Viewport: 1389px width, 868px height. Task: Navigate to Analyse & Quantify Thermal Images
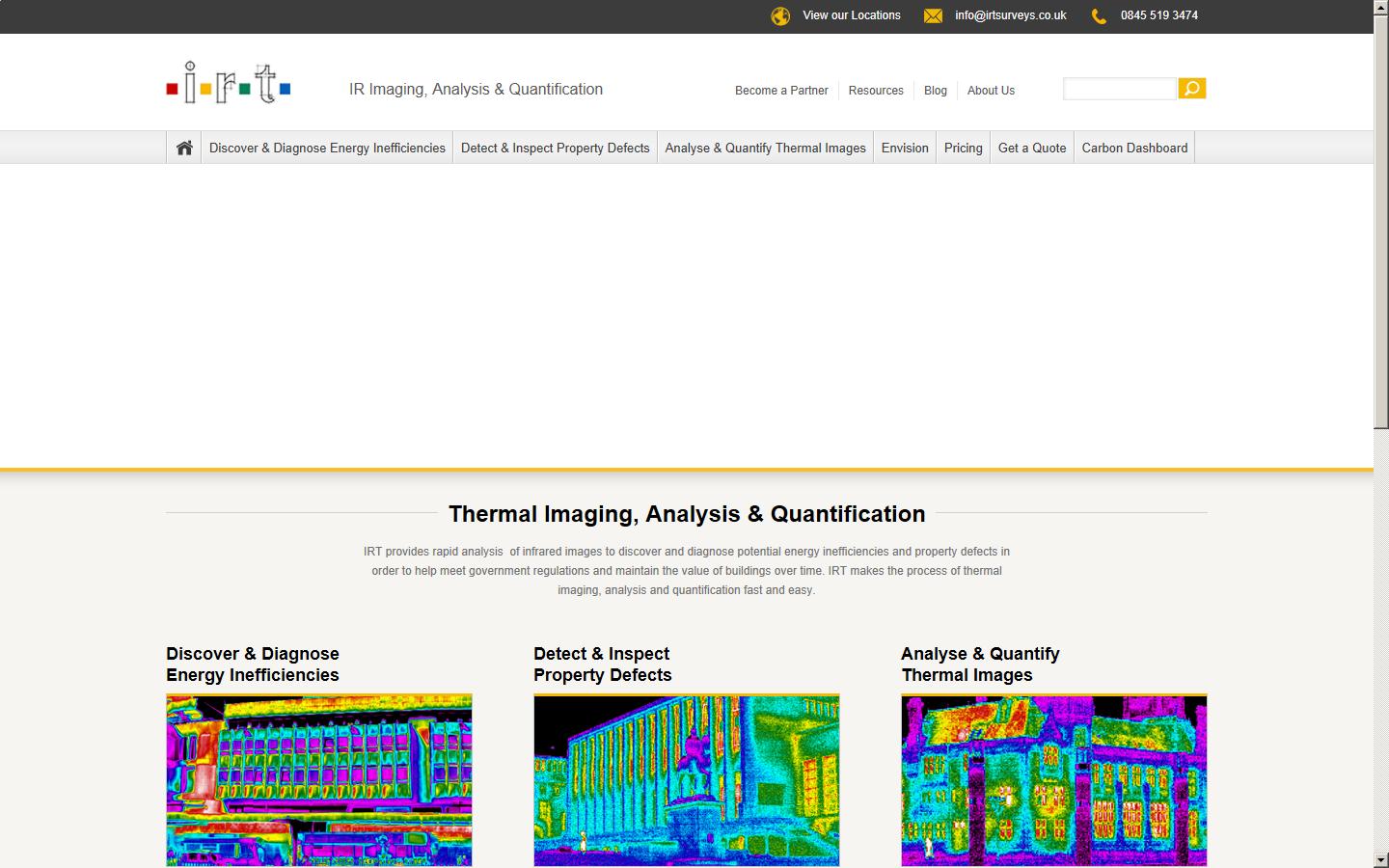765,148
